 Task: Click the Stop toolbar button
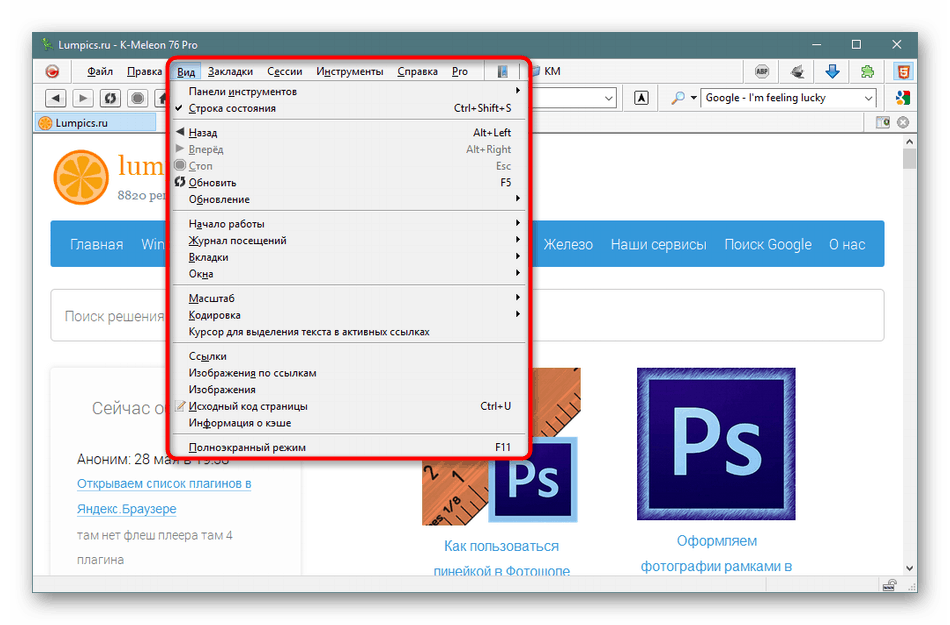tap(138, 98)
